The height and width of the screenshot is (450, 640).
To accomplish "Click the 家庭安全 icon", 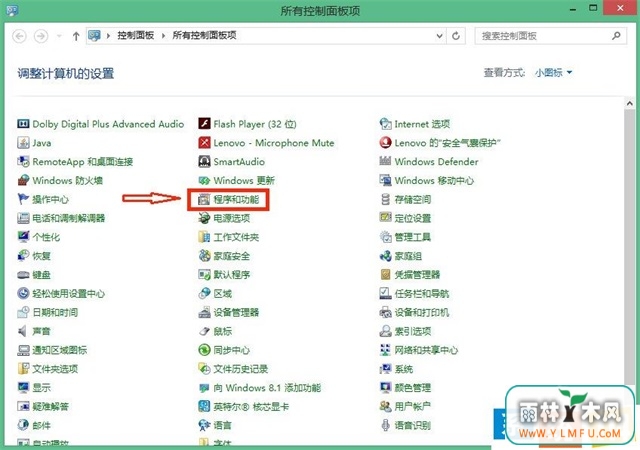I will [204, 256].
